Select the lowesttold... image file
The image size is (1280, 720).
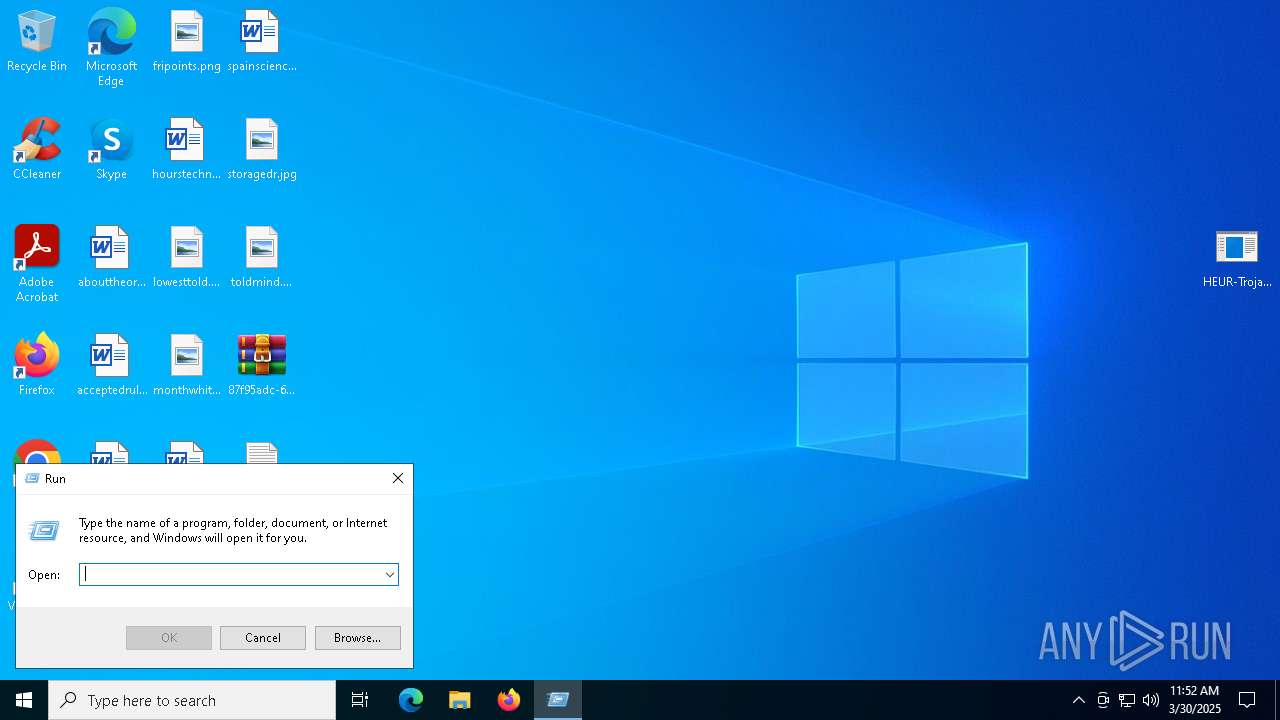tap(187, 258)
